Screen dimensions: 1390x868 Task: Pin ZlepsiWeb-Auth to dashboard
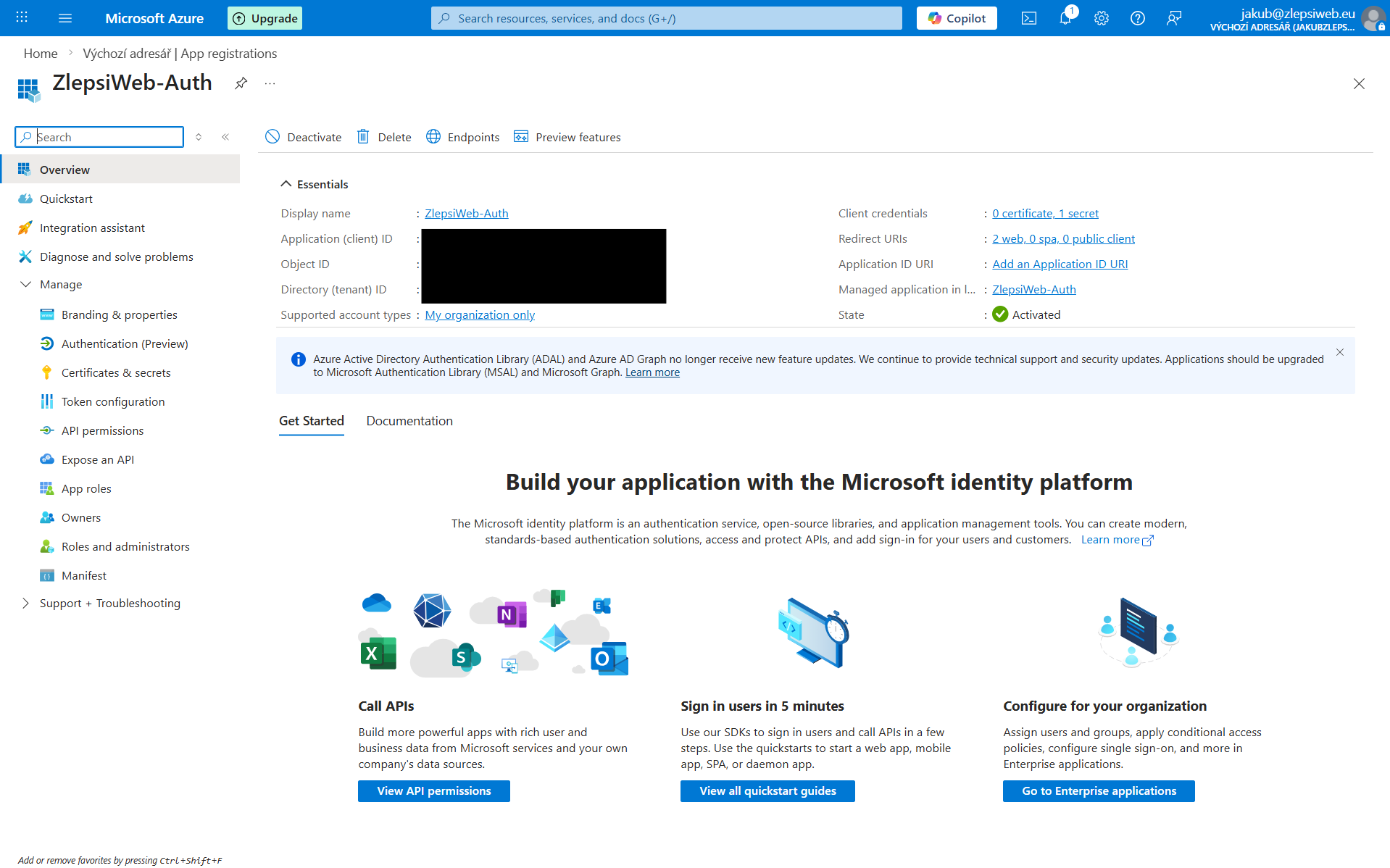(x=241, y=83)
